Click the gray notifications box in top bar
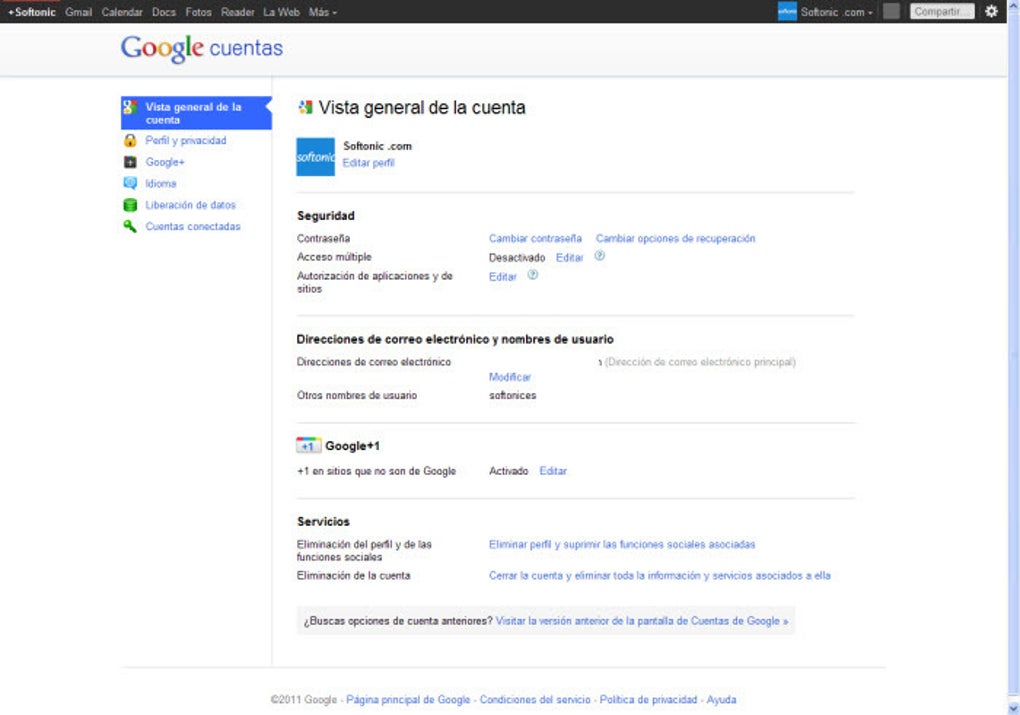Viewport: 1020px width, 715px height. click(x=891, y=11)
